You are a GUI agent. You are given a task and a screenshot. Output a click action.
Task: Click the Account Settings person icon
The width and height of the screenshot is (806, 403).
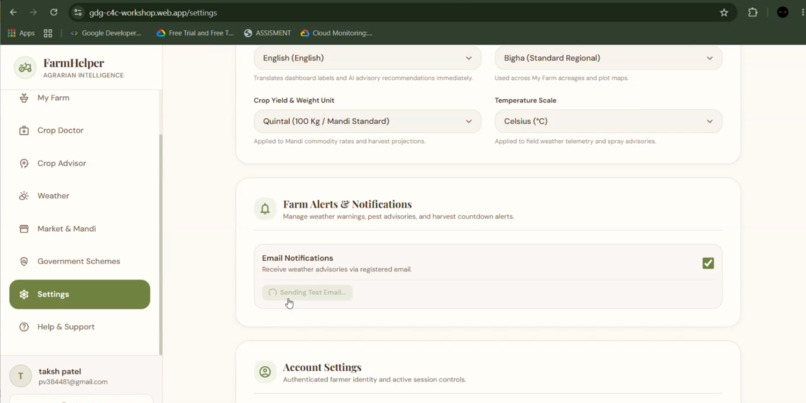point(265,372)
